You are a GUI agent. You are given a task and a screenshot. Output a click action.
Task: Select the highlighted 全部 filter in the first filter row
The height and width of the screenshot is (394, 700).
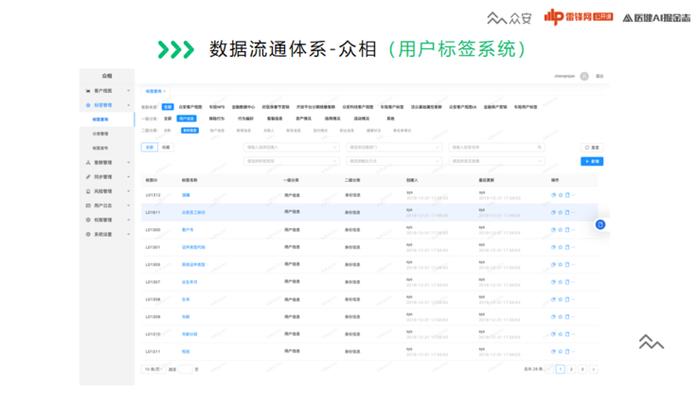167,107
